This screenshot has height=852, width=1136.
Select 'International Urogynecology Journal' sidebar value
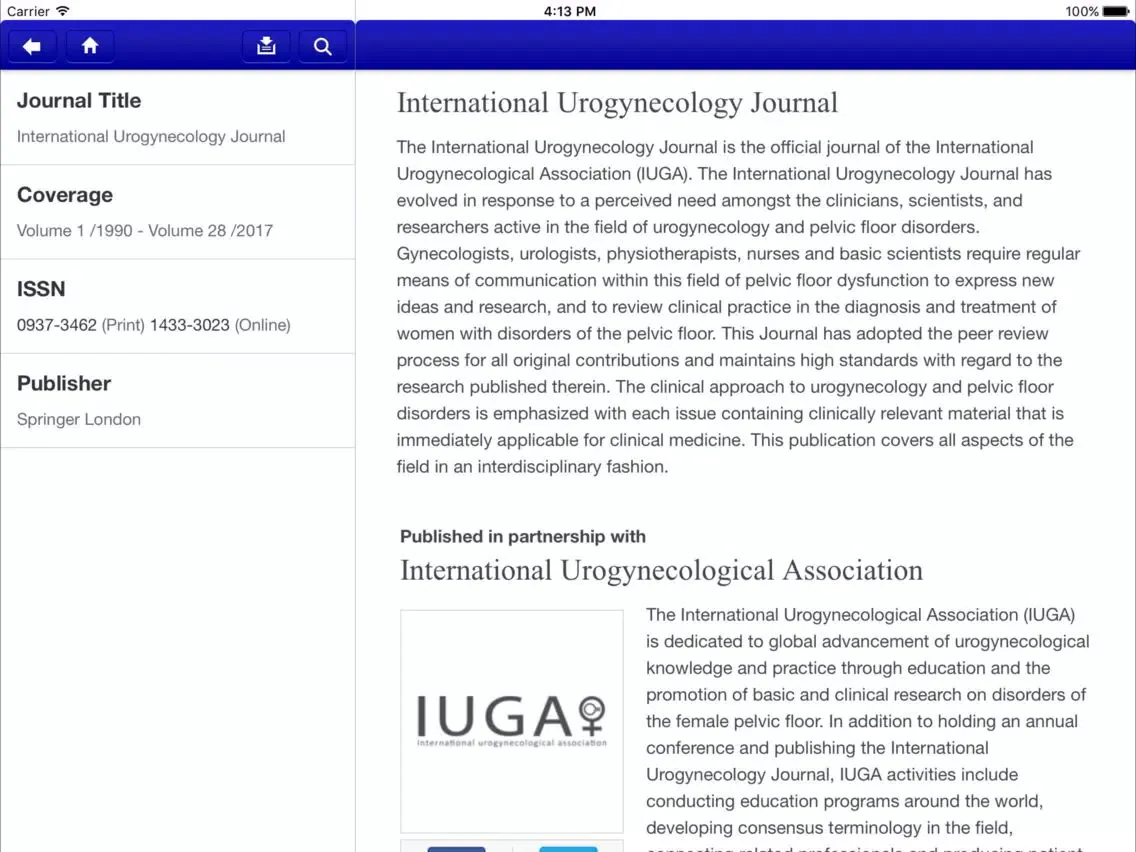[x=151, y=136]
